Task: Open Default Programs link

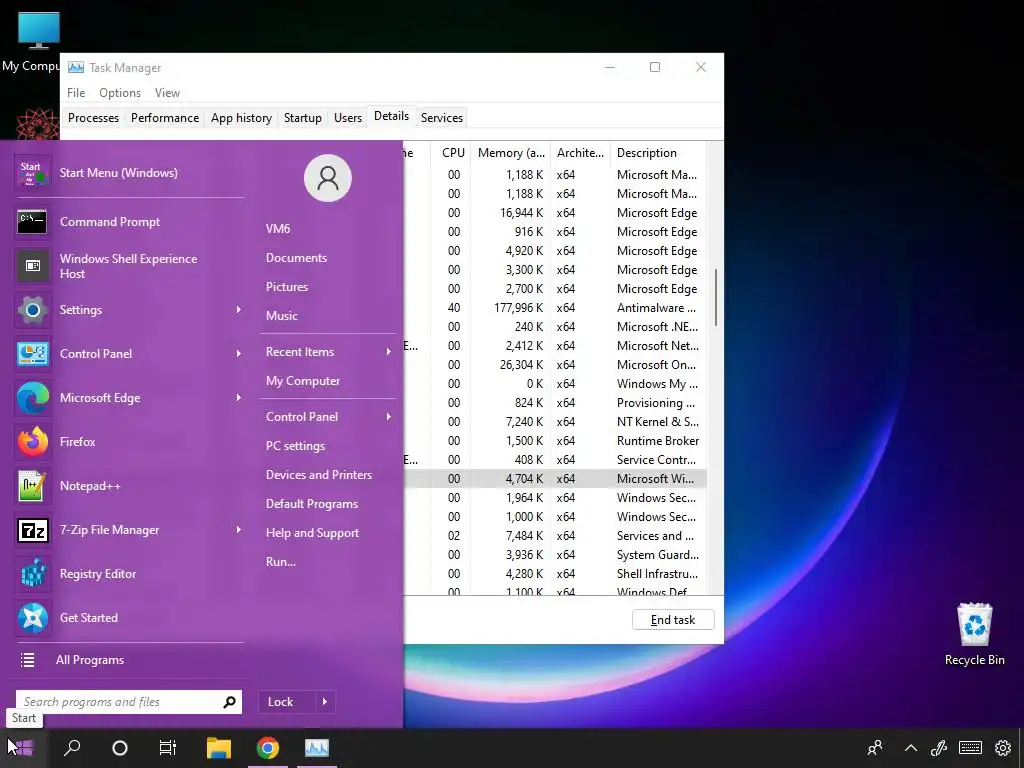Action: [312, 504]
